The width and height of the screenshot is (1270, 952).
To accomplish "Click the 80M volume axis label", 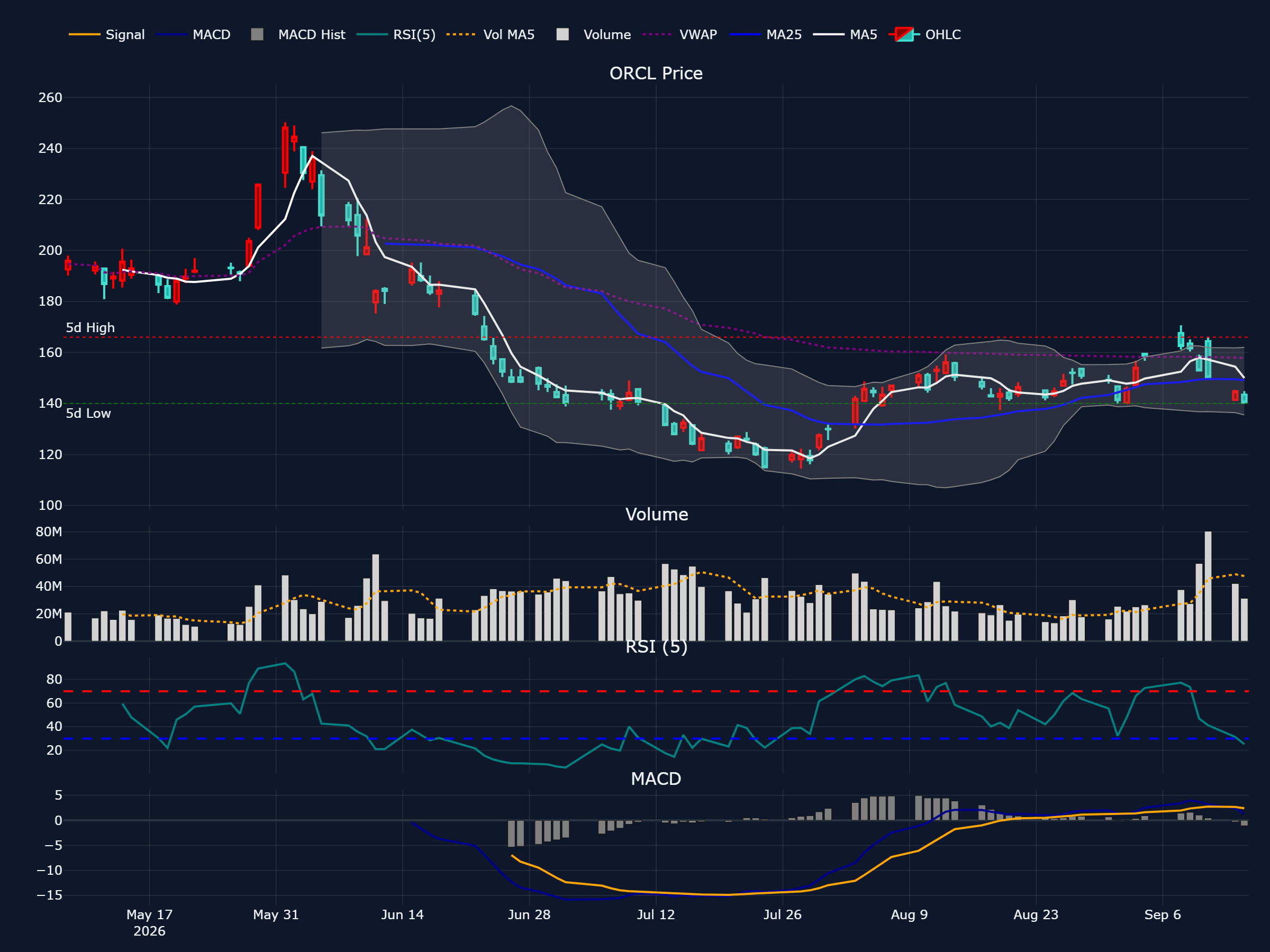I will pos(49,532).
